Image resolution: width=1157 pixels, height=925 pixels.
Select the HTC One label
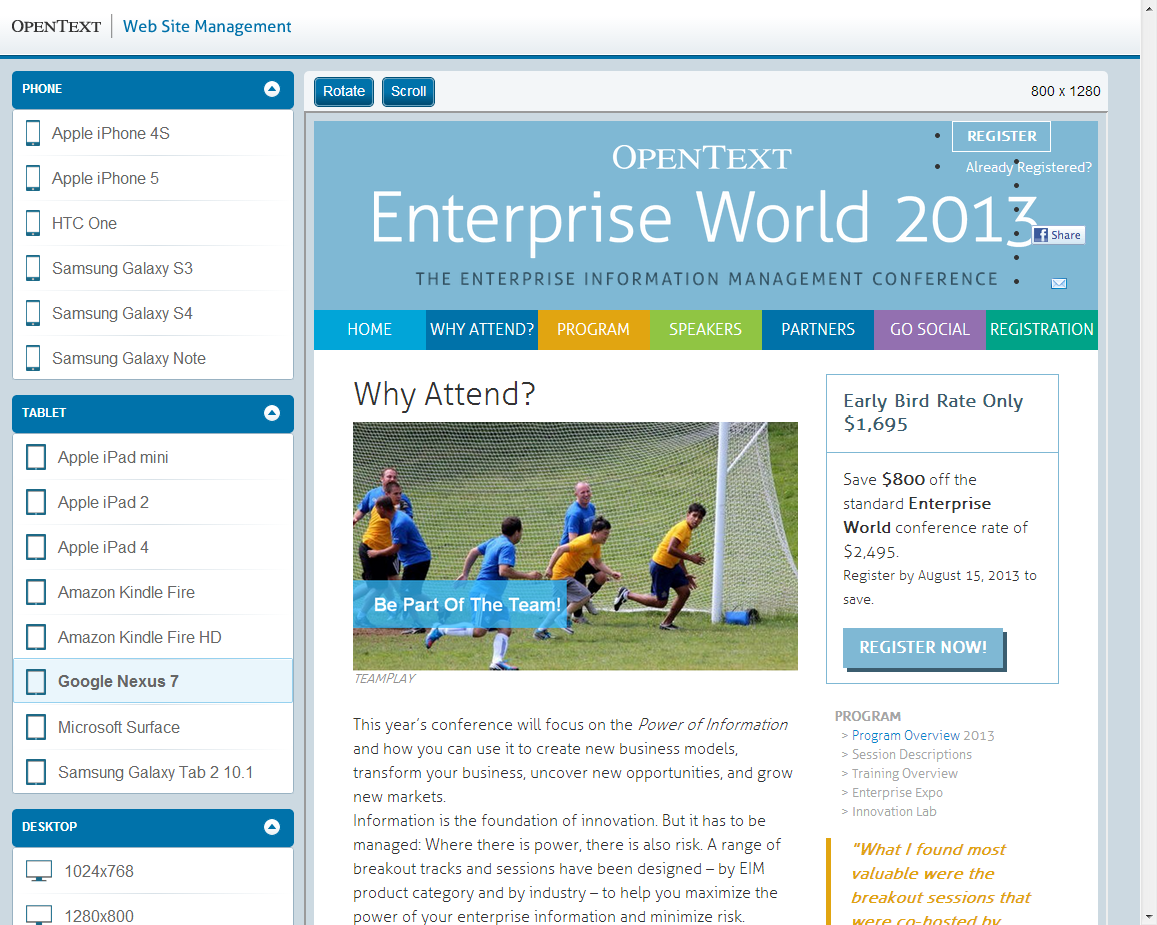[84, 224]
